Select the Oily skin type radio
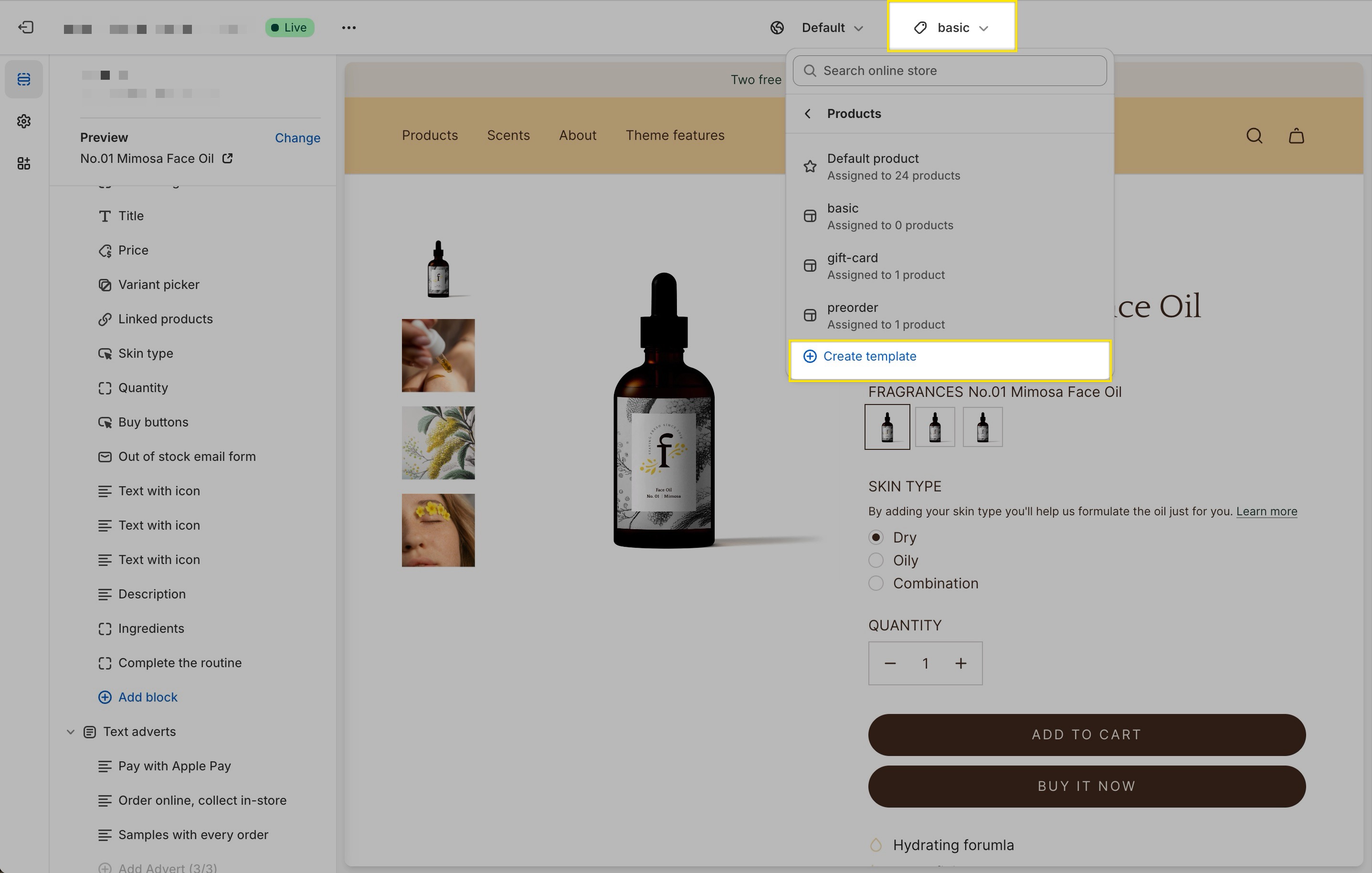 (876, 560)
